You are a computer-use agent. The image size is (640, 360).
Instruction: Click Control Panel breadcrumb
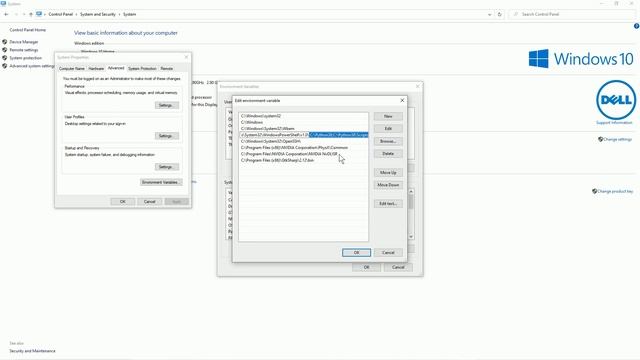(60, 14)
